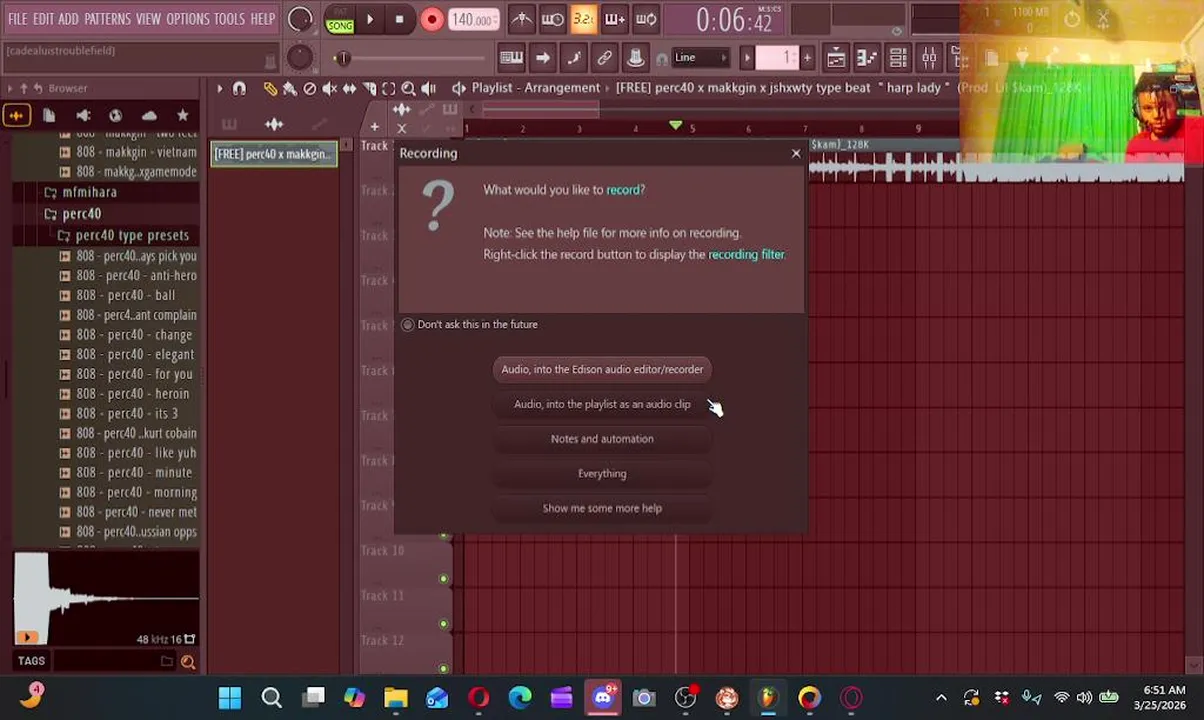The image size is (1204, 720).
Task: Open the Playlist view icon
Action: [836, 58]
